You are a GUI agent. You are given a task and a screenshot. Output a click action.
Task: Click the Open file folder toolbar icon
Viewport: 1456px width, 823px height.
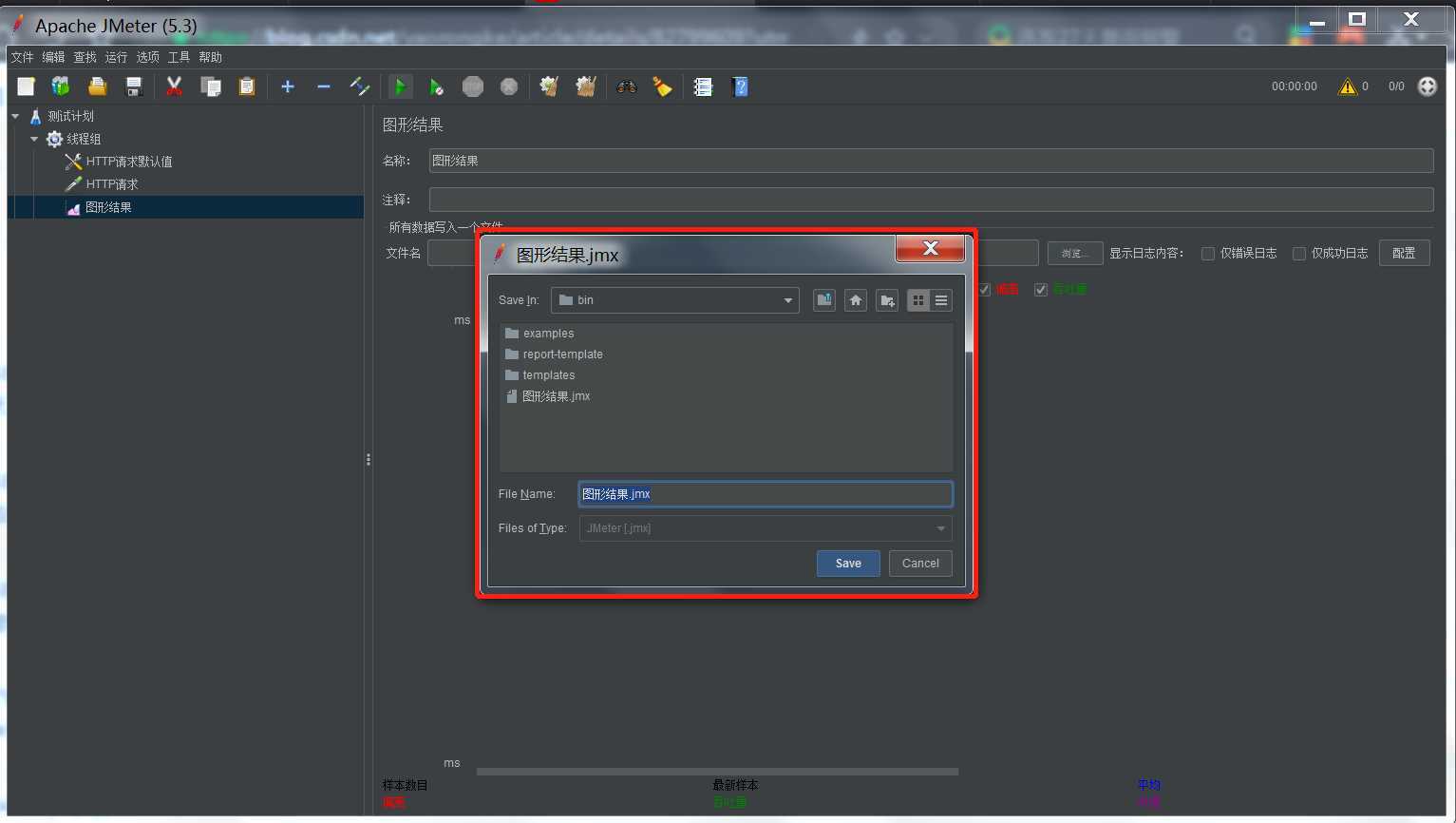[97, 86]
